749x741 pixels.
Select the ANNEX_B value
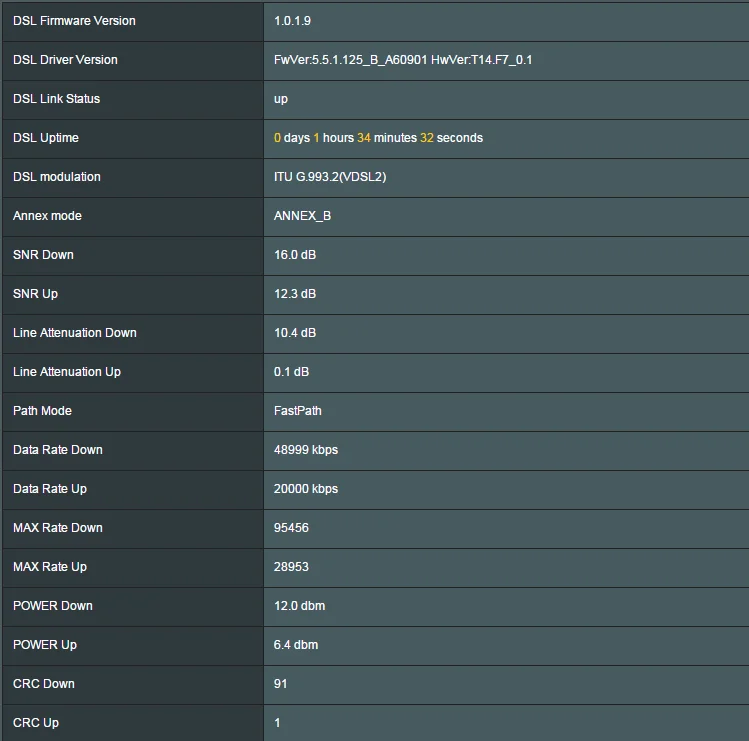pos(302,215)
